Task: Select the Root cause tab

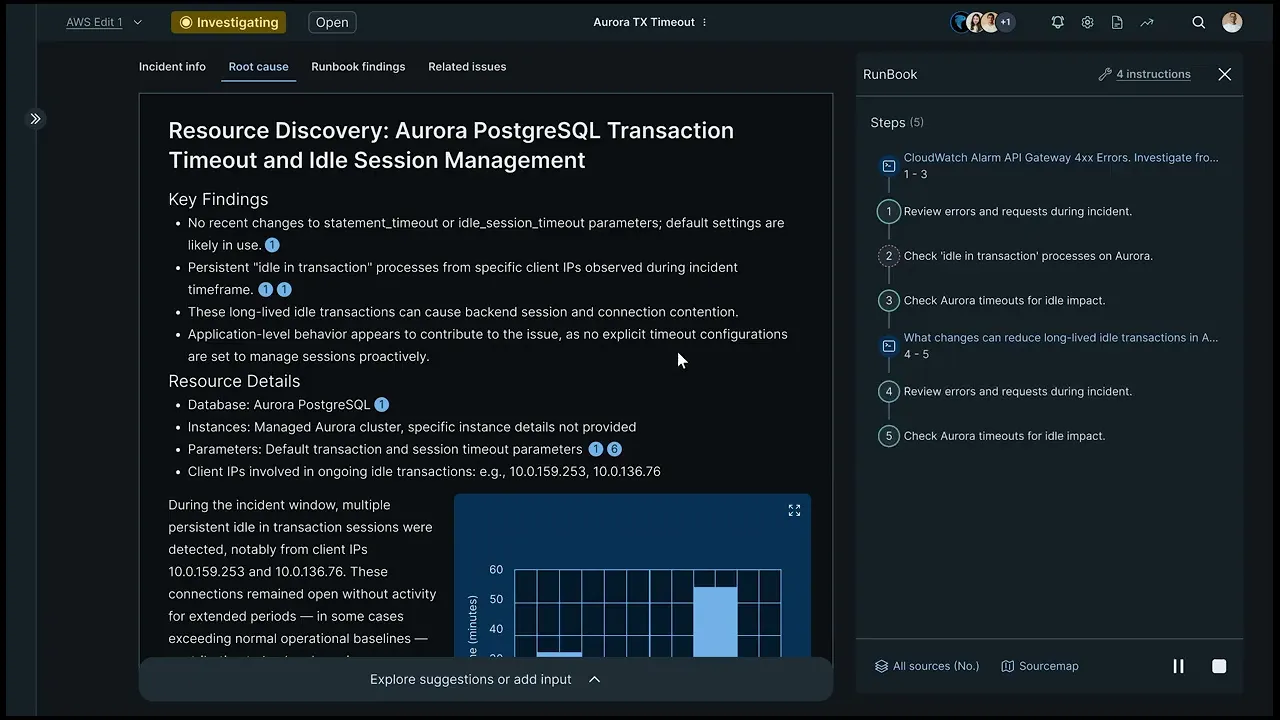Action: (258, 67)
